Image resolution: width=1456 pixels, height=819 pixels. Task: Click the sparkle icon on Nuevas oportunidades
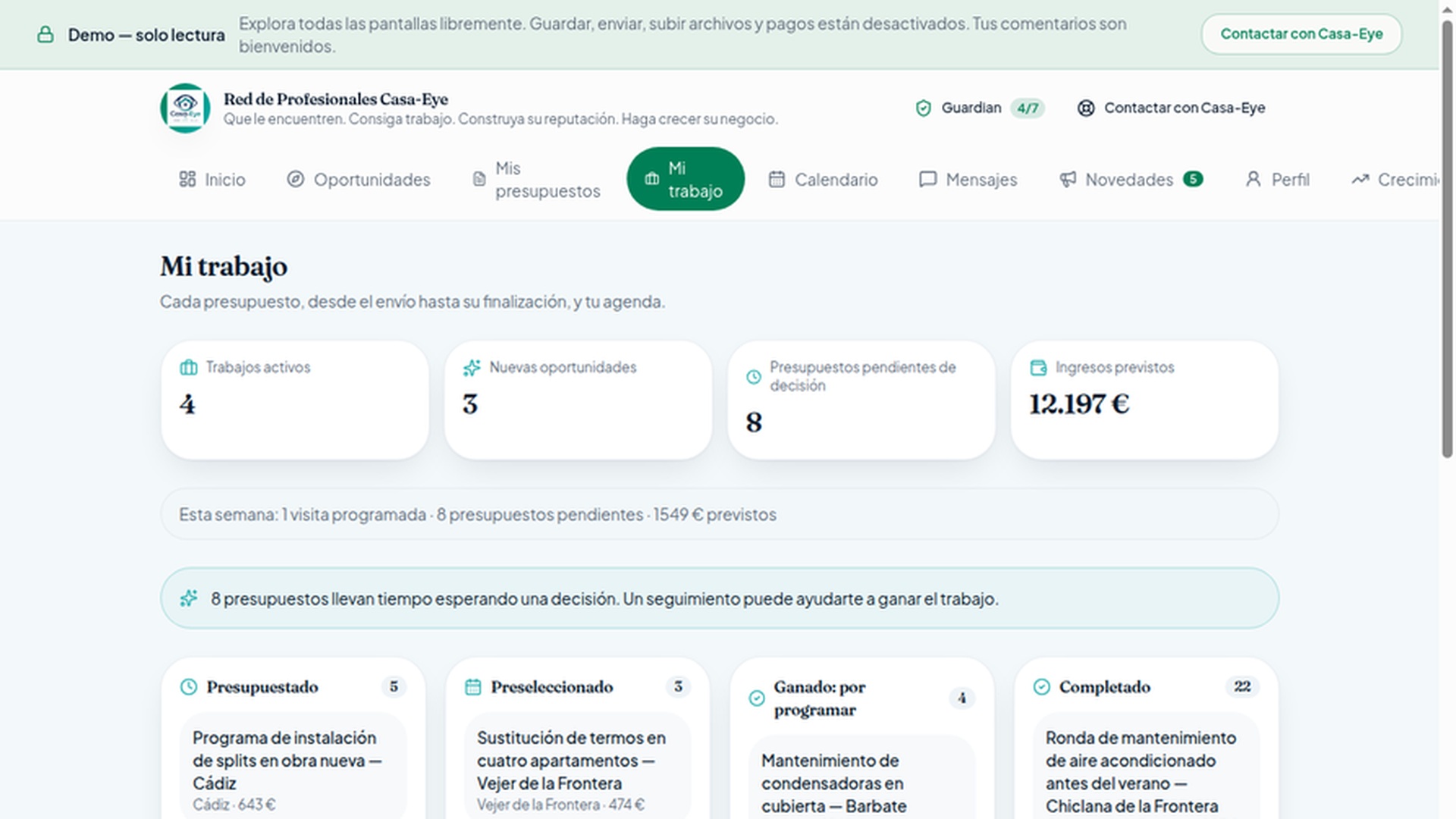(x=472, y=368)
